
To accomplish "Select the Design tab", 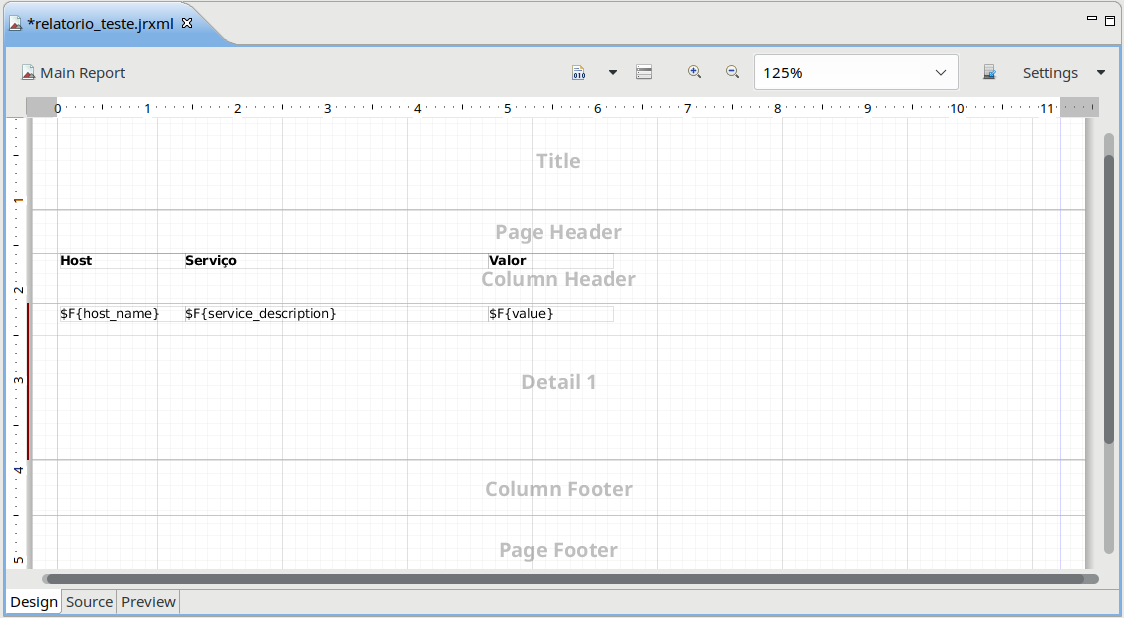I will point(34,602).
